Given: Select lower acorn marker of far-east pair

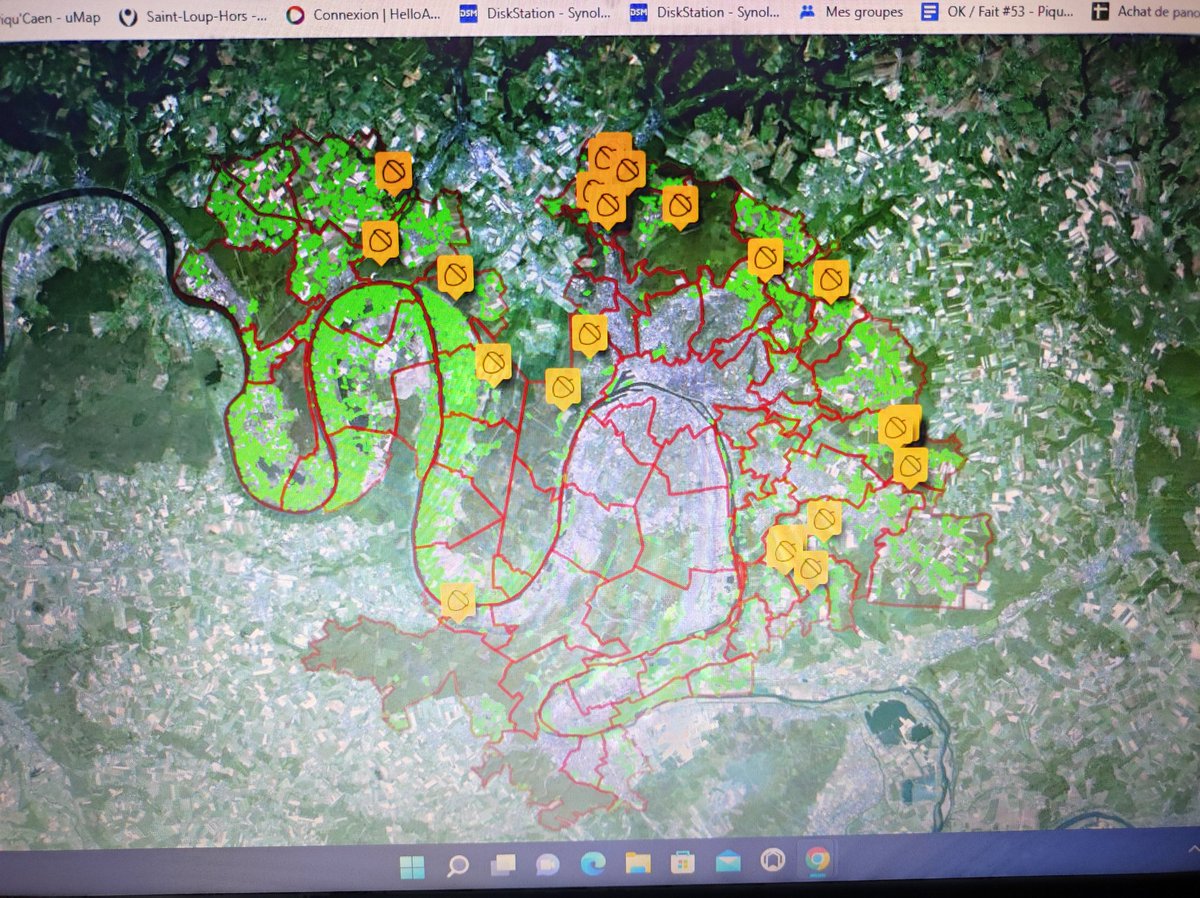Looking at the screenshot, I should 910,467.
